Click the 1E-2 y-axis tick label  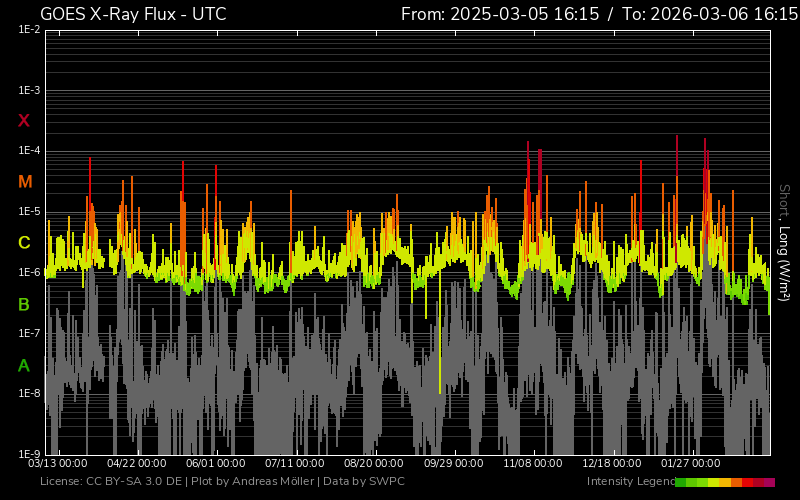(29, 30)
